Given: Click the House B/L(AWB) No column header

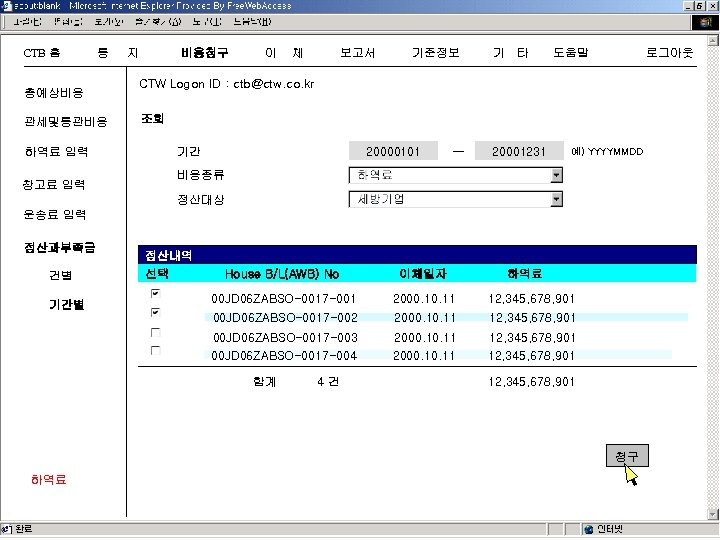Looking at the screenshot, I should pos(282,274).
